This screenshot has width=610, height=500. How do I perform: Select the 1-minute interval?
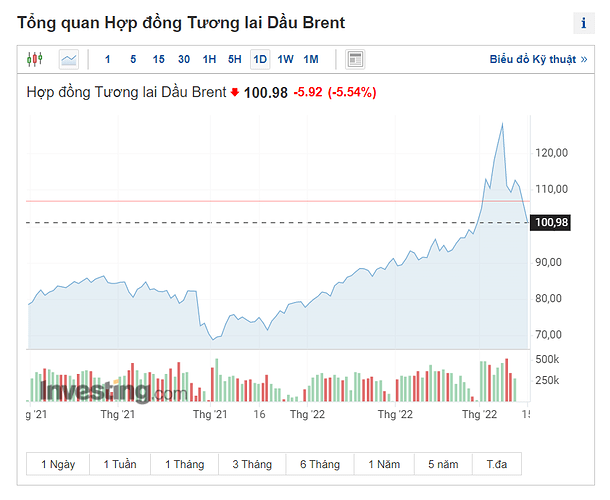[108, 59]
